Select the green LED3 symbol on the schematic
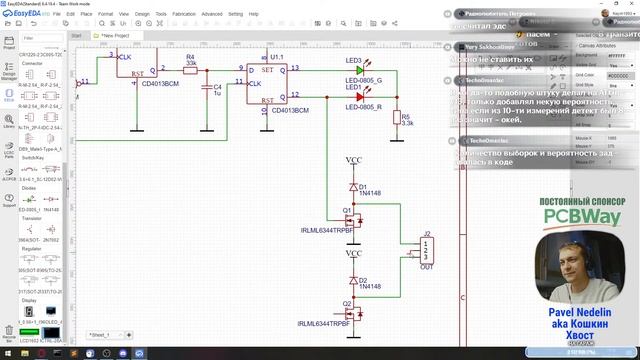The height and width of the screenshot is (360, 640). point(360,70)
